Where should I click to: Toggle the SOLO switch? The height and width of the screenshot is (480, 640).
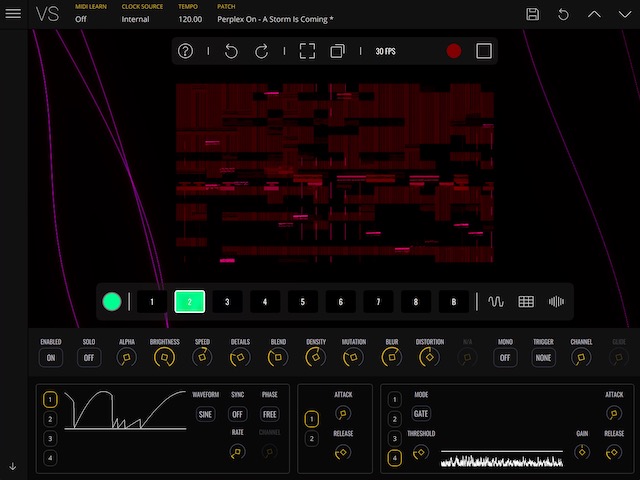coord(88,357)
